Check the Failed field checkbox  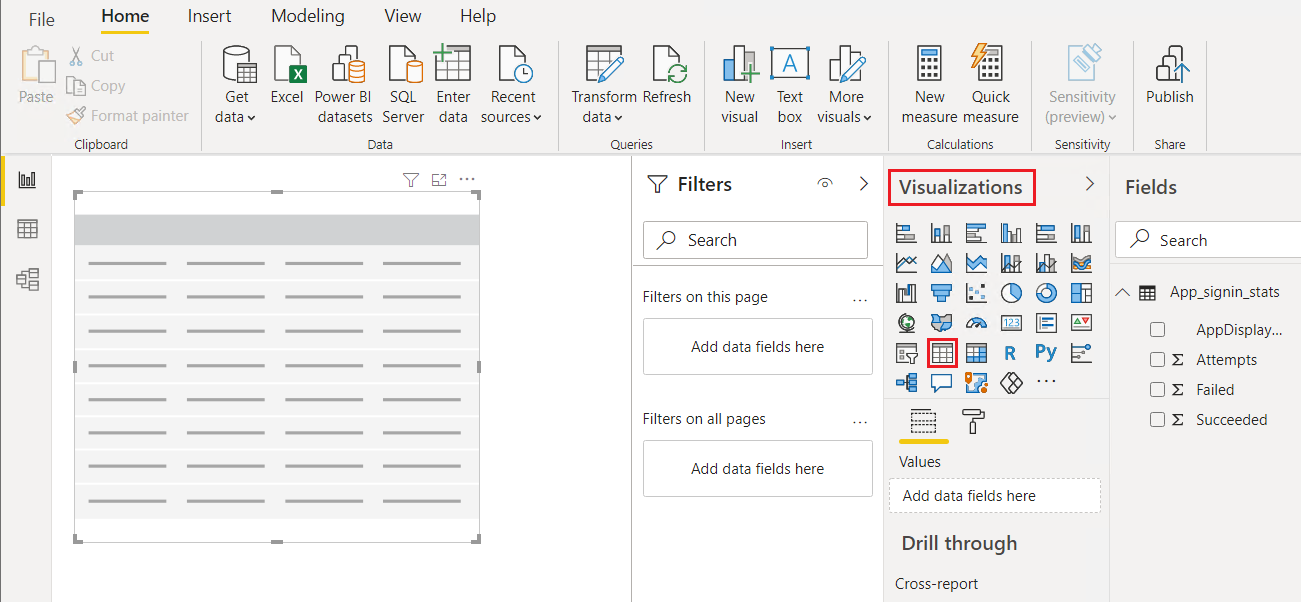tap(1157, 389)
